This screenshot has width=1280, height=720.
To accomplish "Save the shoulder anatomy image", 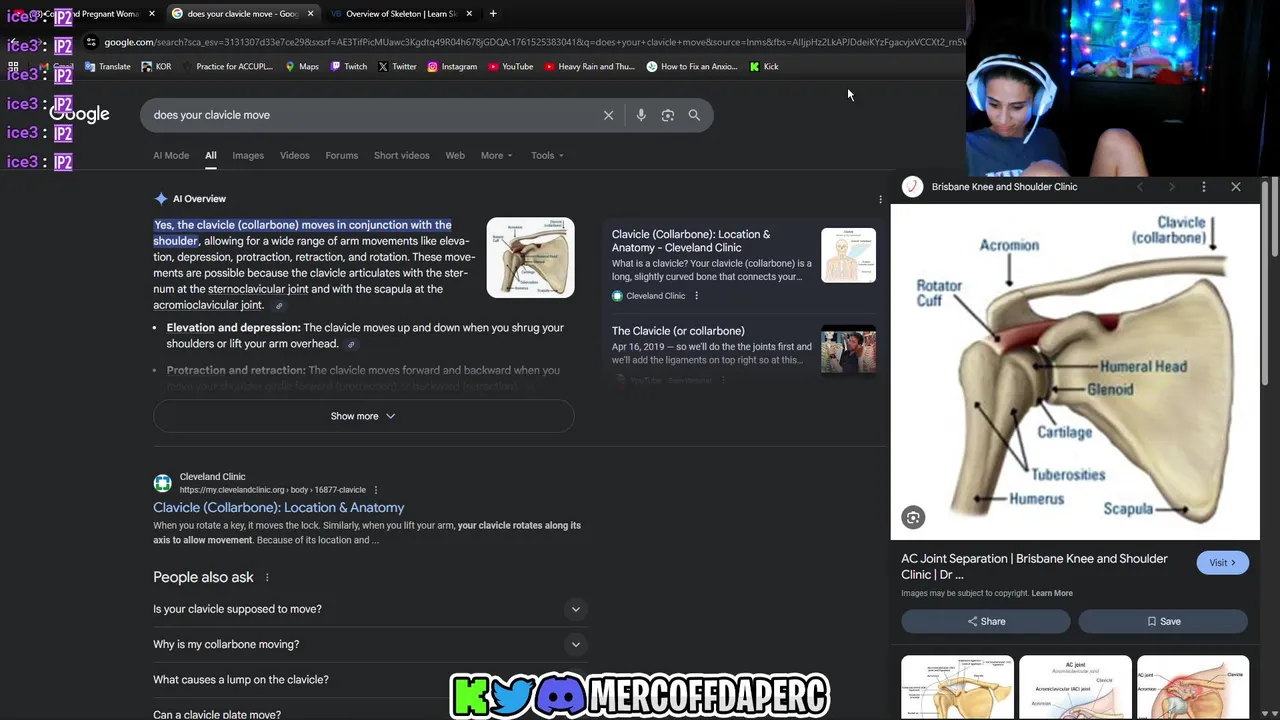I will coord(1163,621).
